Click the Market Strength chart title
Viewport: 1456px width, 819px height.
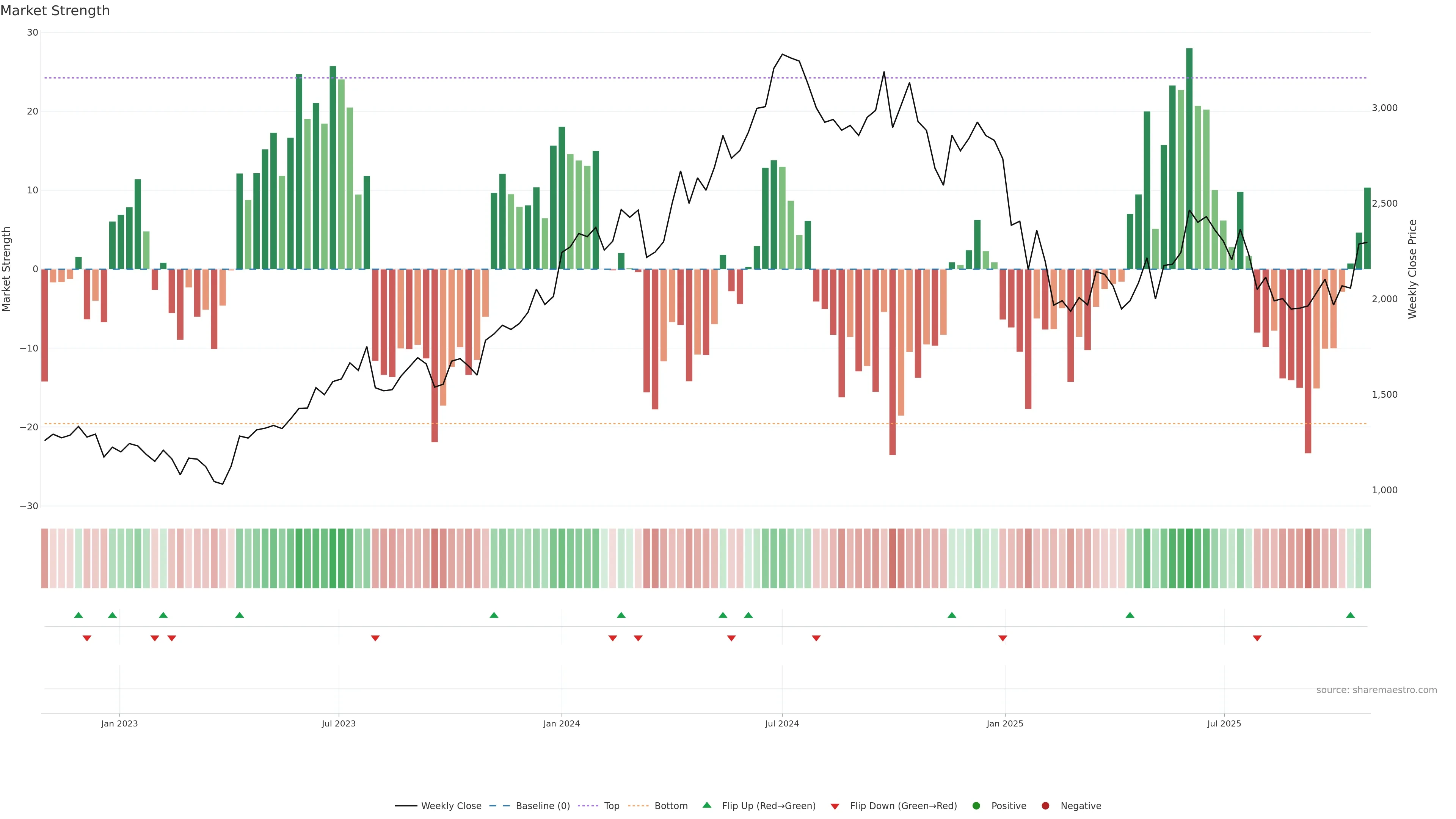click(x=55, y=10)
